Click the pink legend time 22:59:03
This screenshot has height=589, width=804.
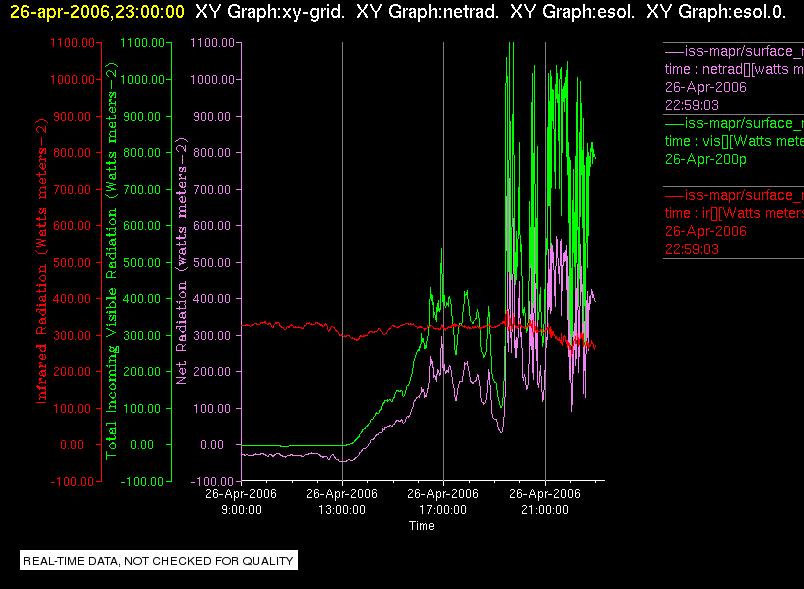coord(692,105)
